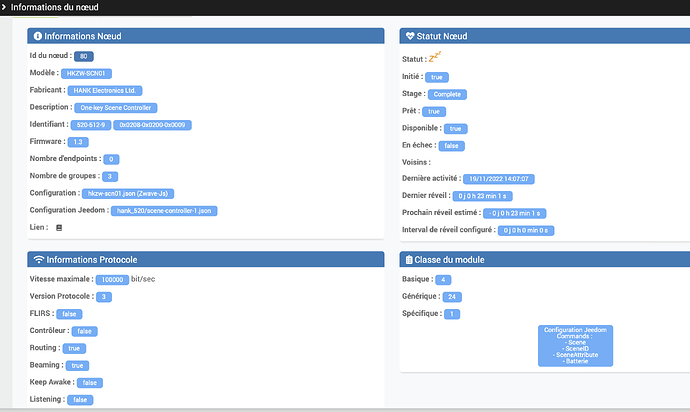The height and width of the screenshot is (412, 690).
Task: Click identifier badge 520-512-9
Action: tap(91, 125)
